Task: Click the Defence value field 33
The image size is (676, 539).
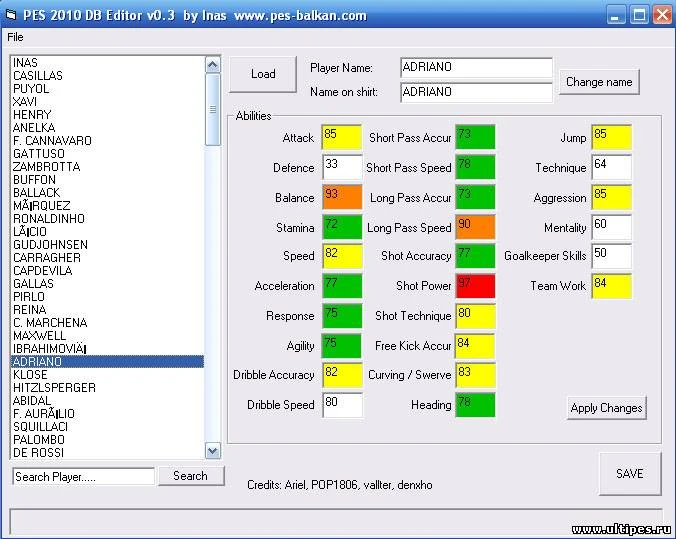Action: point(342,167)
